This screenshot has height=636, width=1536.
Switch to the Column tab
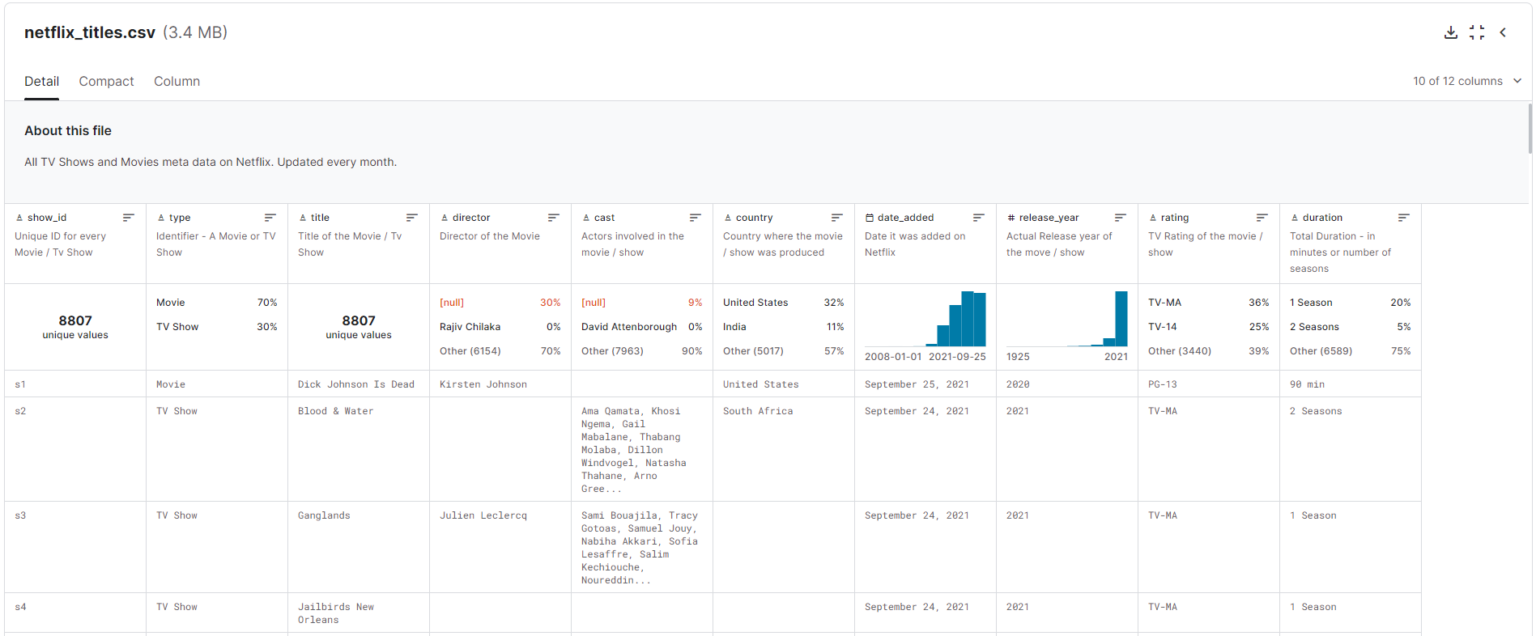pos(177,81)
